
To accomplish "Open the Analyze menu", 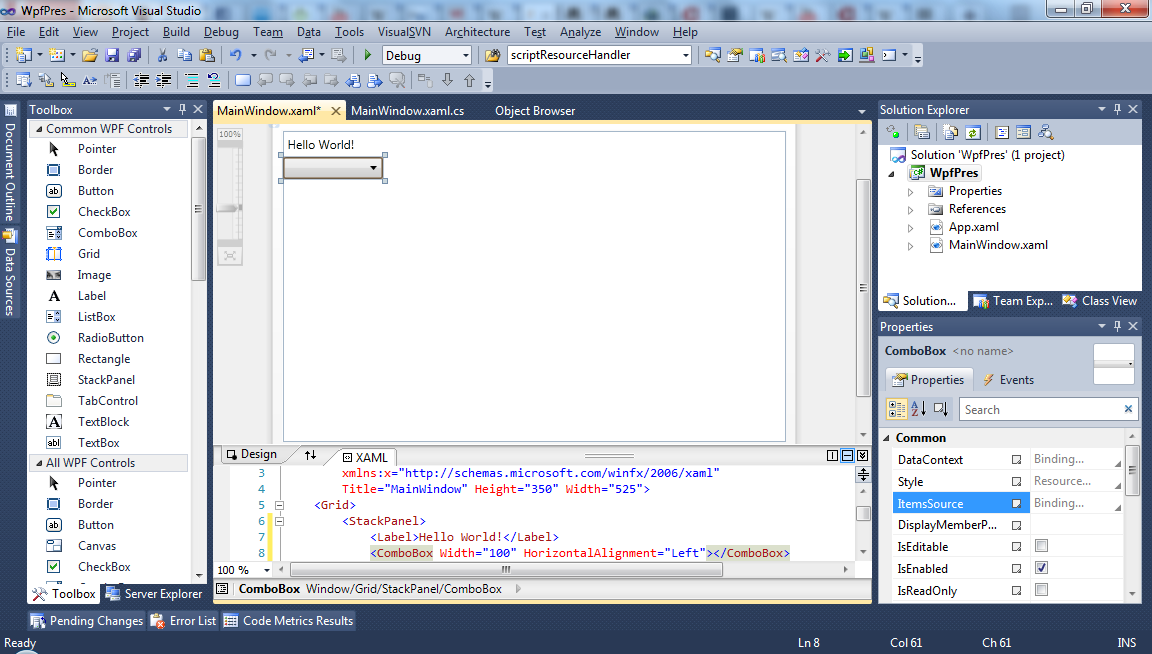I will (x=580, y=32).
